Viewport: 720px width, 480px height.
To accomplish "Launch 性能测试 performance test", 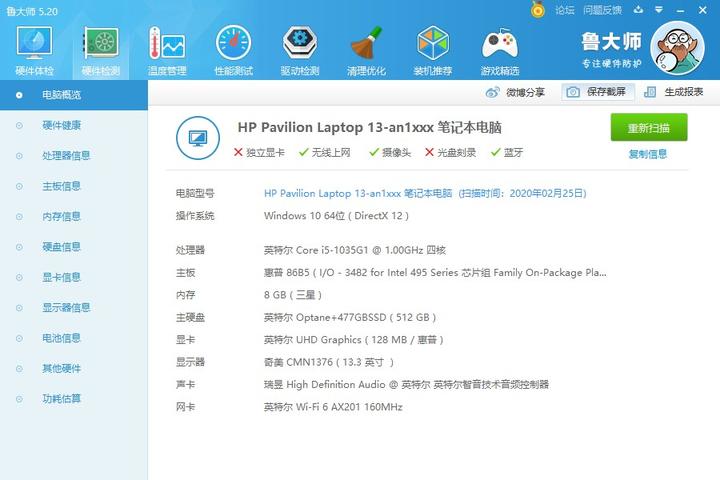I will 233,51.
